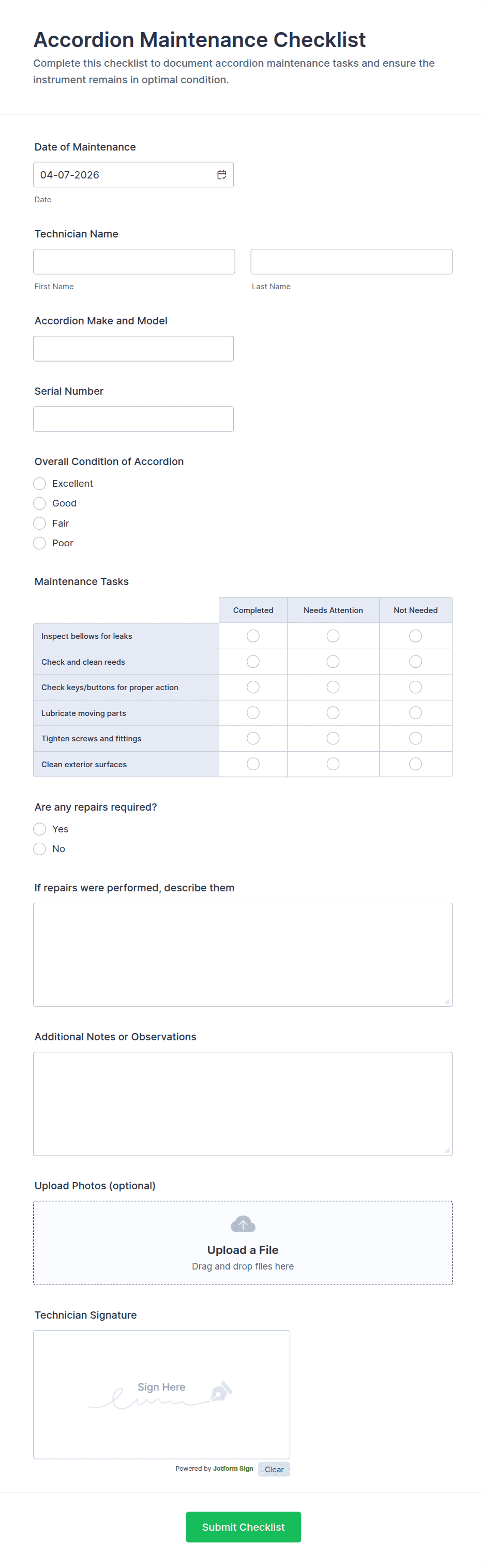Open the Jotform Sign link
Viewport: 481px width, 1568px height.
click(233, 1469)
